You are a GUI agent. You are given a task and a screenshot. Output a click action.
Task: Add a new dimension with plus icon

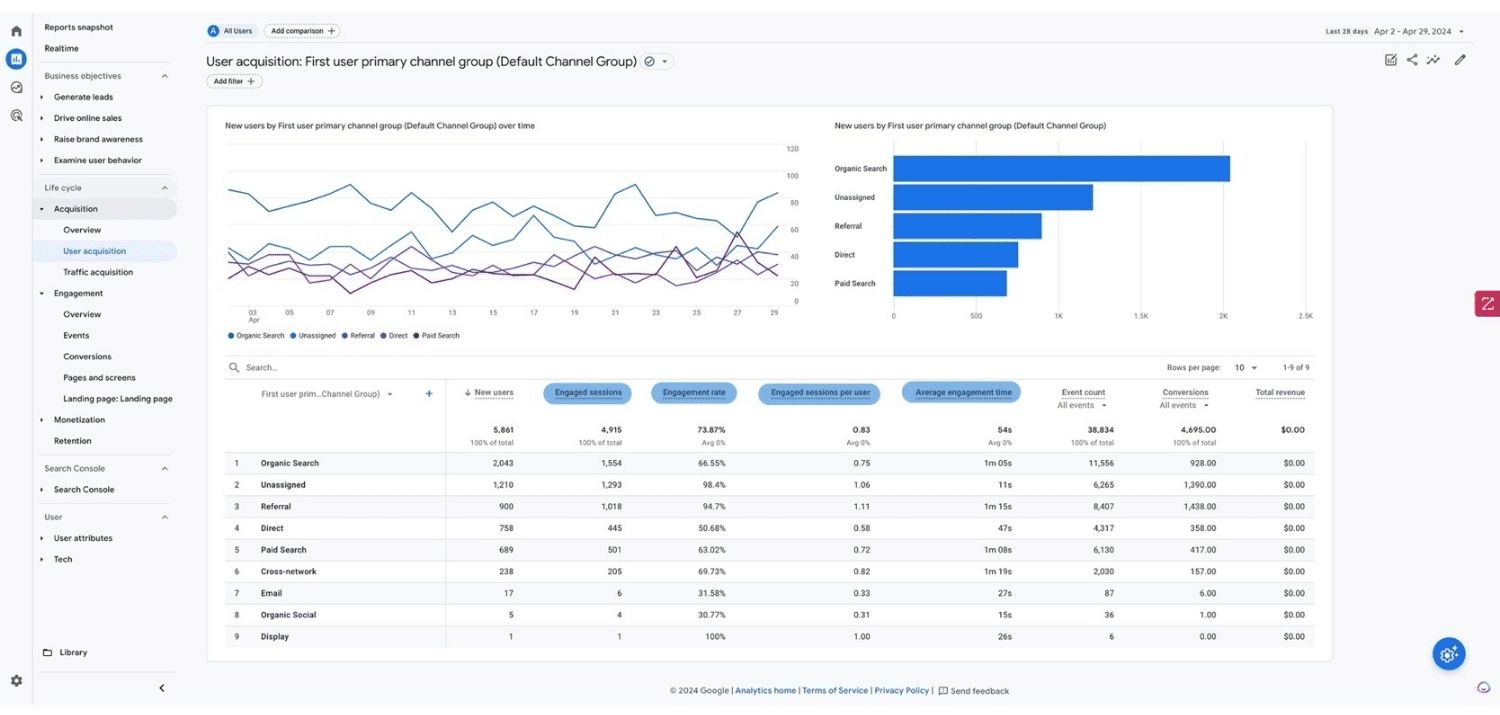[x=429, y=394]
